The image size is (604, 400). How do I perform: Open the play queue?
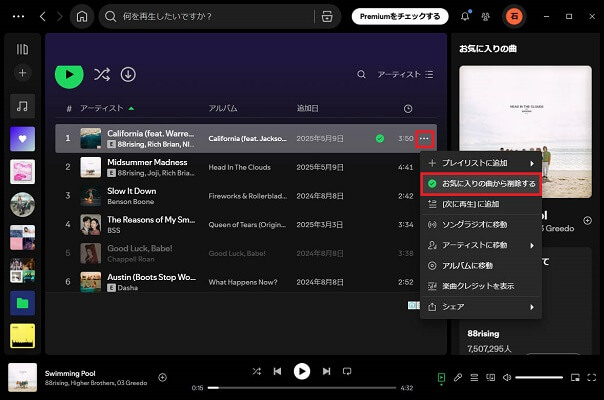click(474, 378)
